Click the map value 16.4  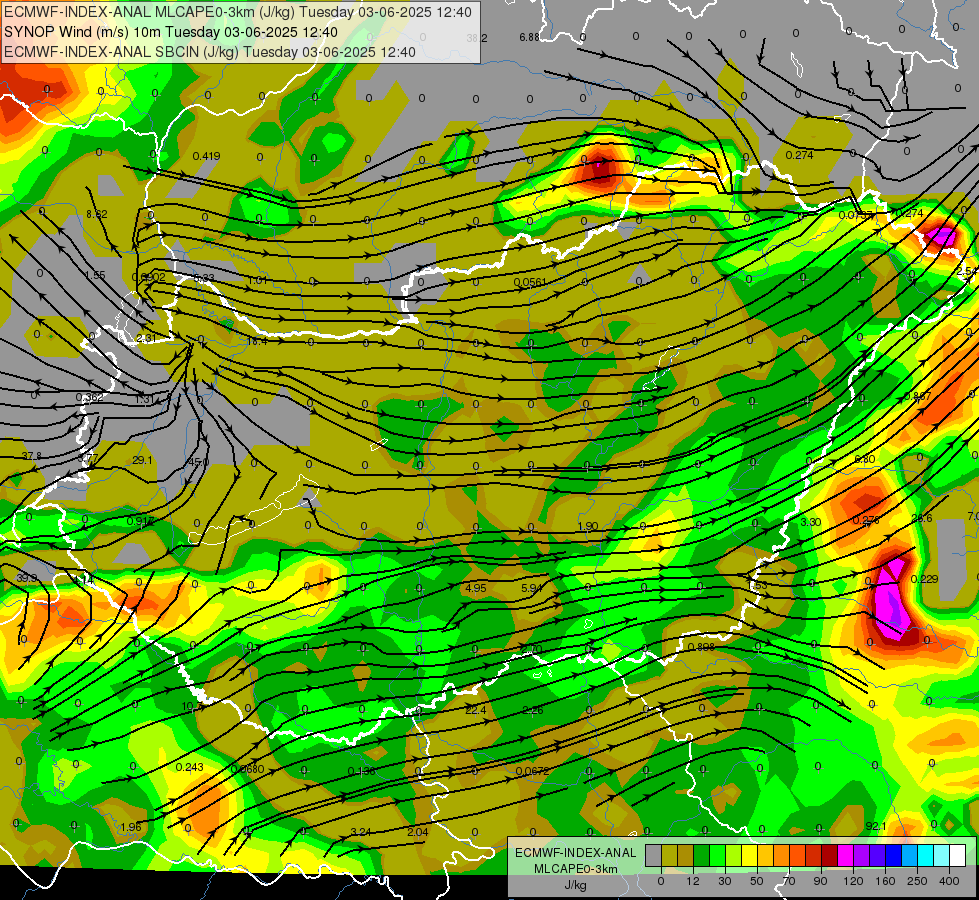coord(257,341)
